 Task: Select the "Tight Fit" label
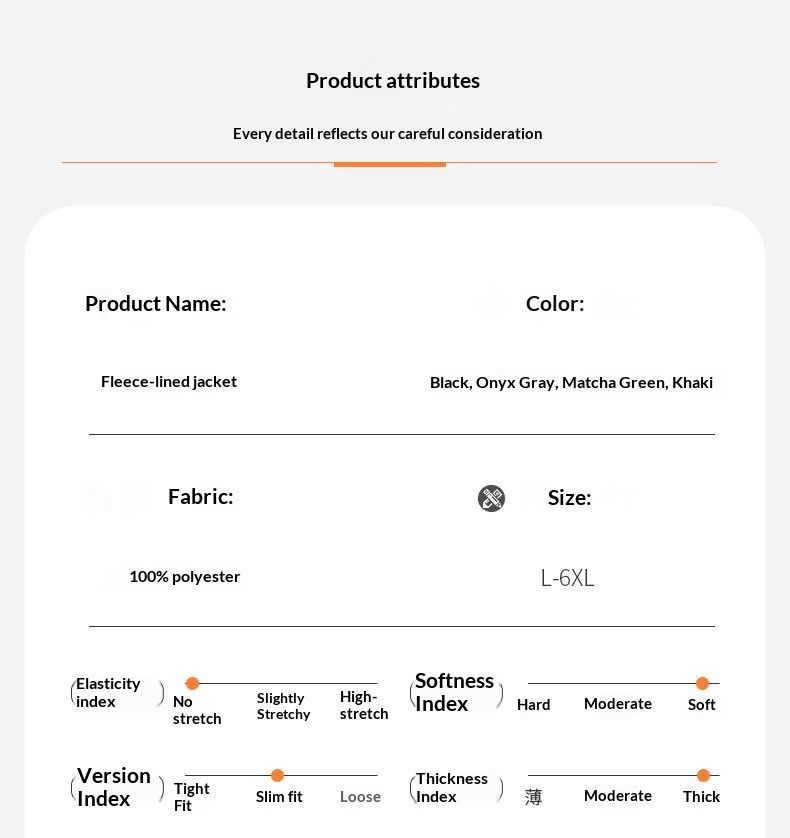click(x=191, y=797)
